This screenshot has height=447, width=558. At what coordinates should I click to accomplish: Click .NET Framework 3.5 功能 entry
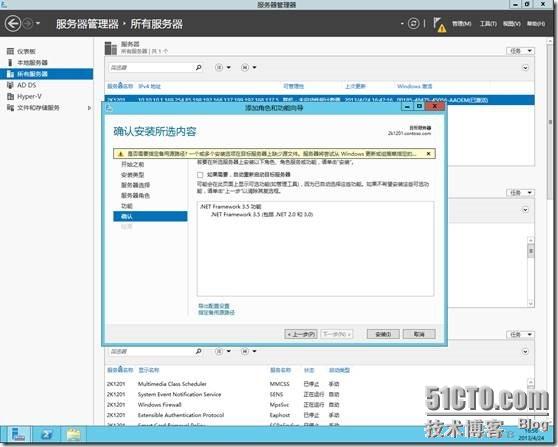coord(231,206)
